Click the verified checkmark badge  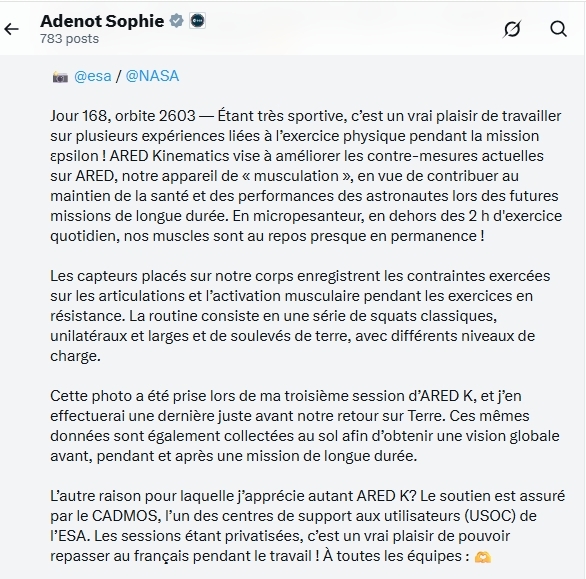click(176, 21)
